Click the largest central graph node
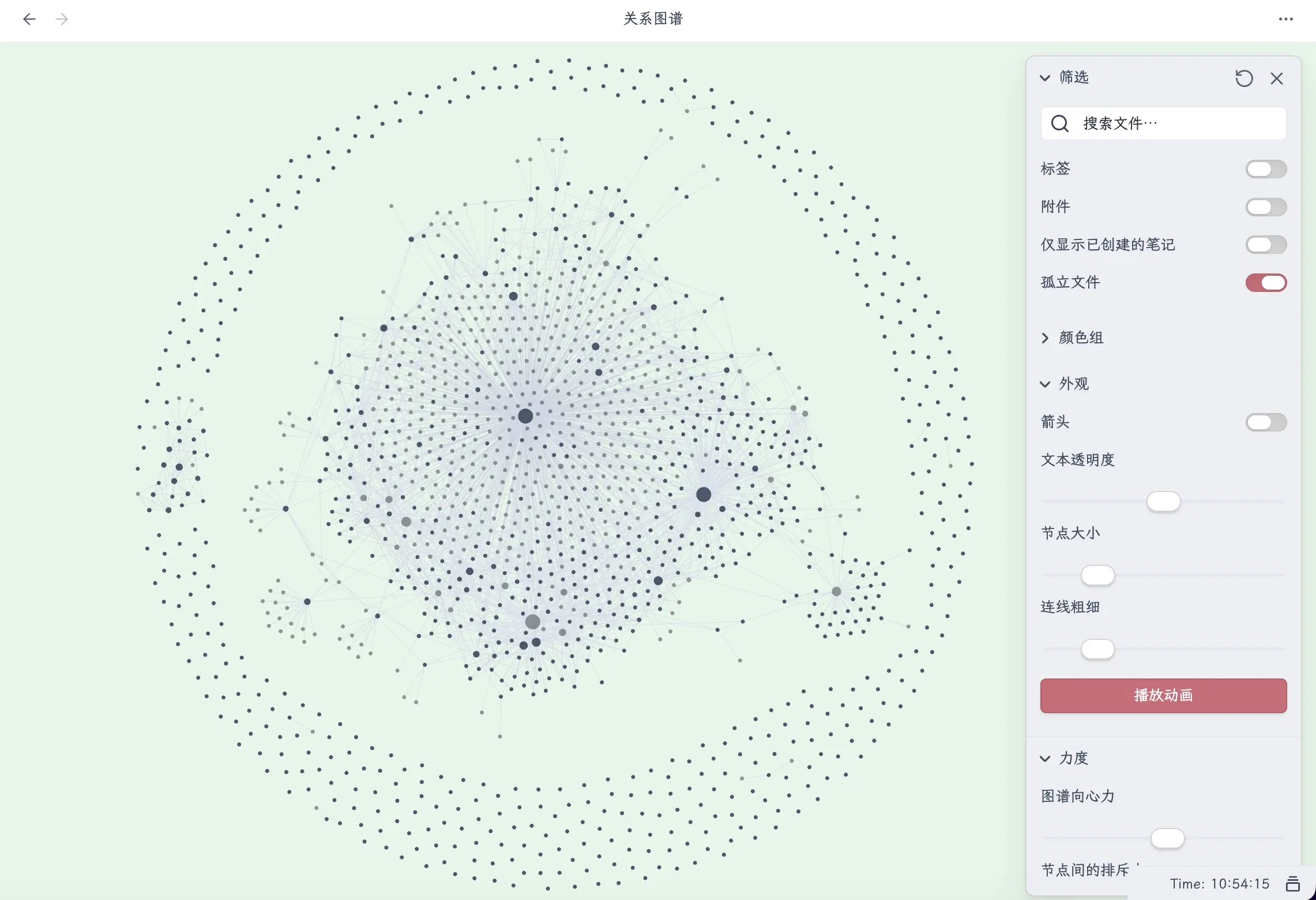Image resolution: width=1316 pixels, height=900 pixels. [525, 416]
